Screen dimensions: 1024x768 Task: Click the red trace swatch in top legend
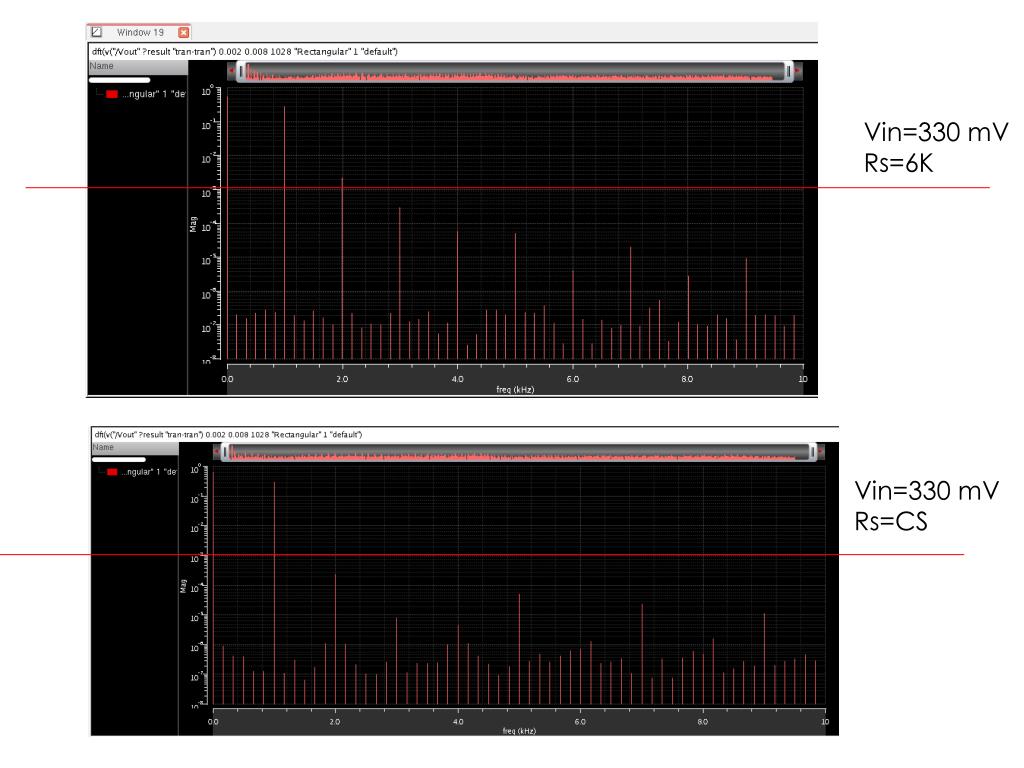112,94
